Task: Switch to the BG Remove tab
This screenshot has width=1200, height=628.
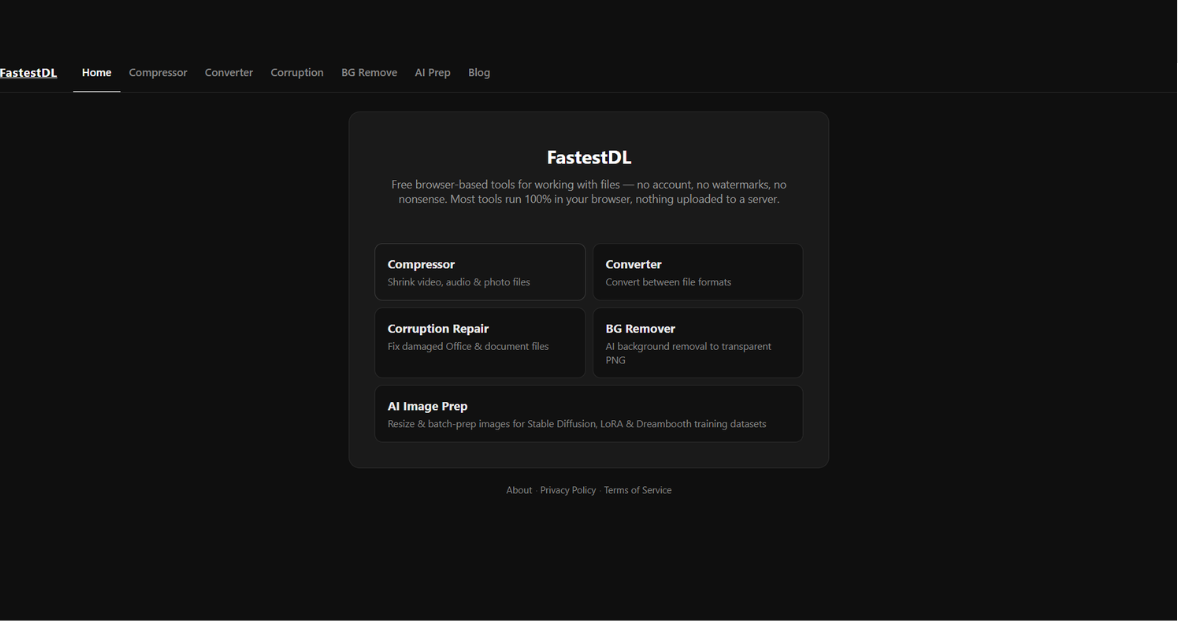Action: tap(369, 73)
